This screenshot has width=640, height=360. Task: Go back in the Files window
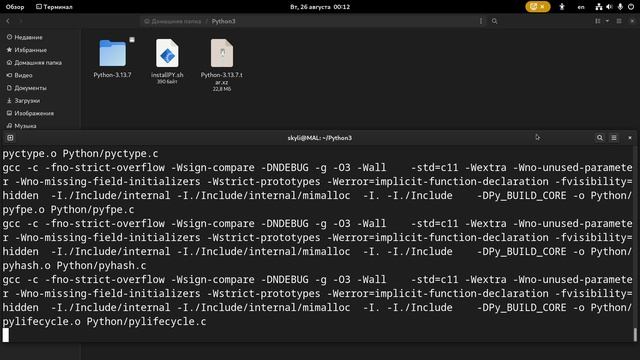tap(8, 21)
